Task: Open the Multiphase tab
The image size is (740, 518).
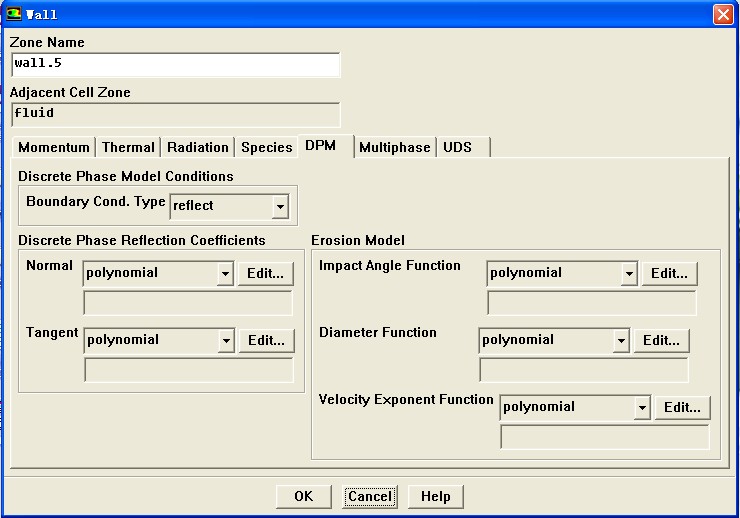Action: (x=394, y=147)
